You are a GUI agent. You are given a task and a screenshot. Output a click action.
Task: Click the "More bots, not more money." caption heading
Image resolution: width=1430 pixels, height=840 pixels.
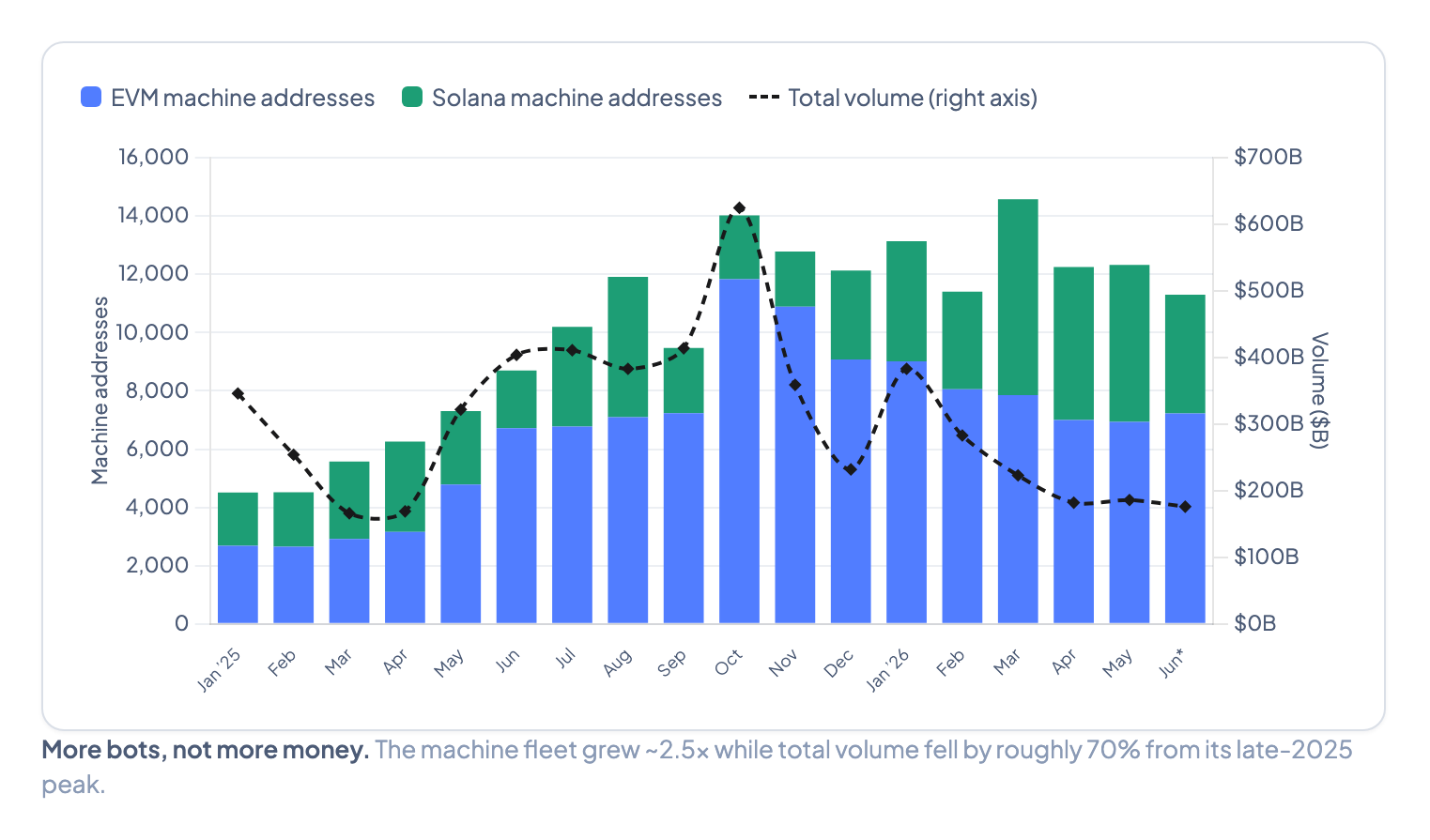pos(206,750)
